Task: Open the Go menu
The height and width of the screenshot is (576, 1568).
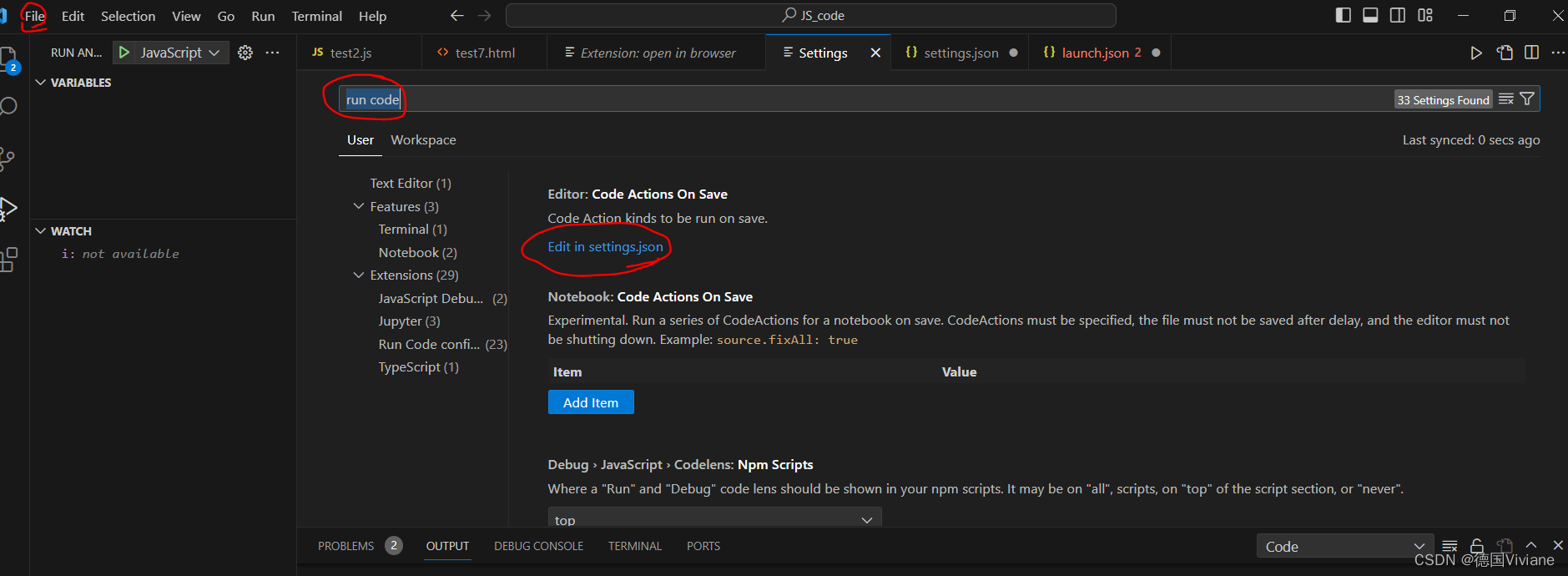Action: pyautogui.click(x=225, y=16)
